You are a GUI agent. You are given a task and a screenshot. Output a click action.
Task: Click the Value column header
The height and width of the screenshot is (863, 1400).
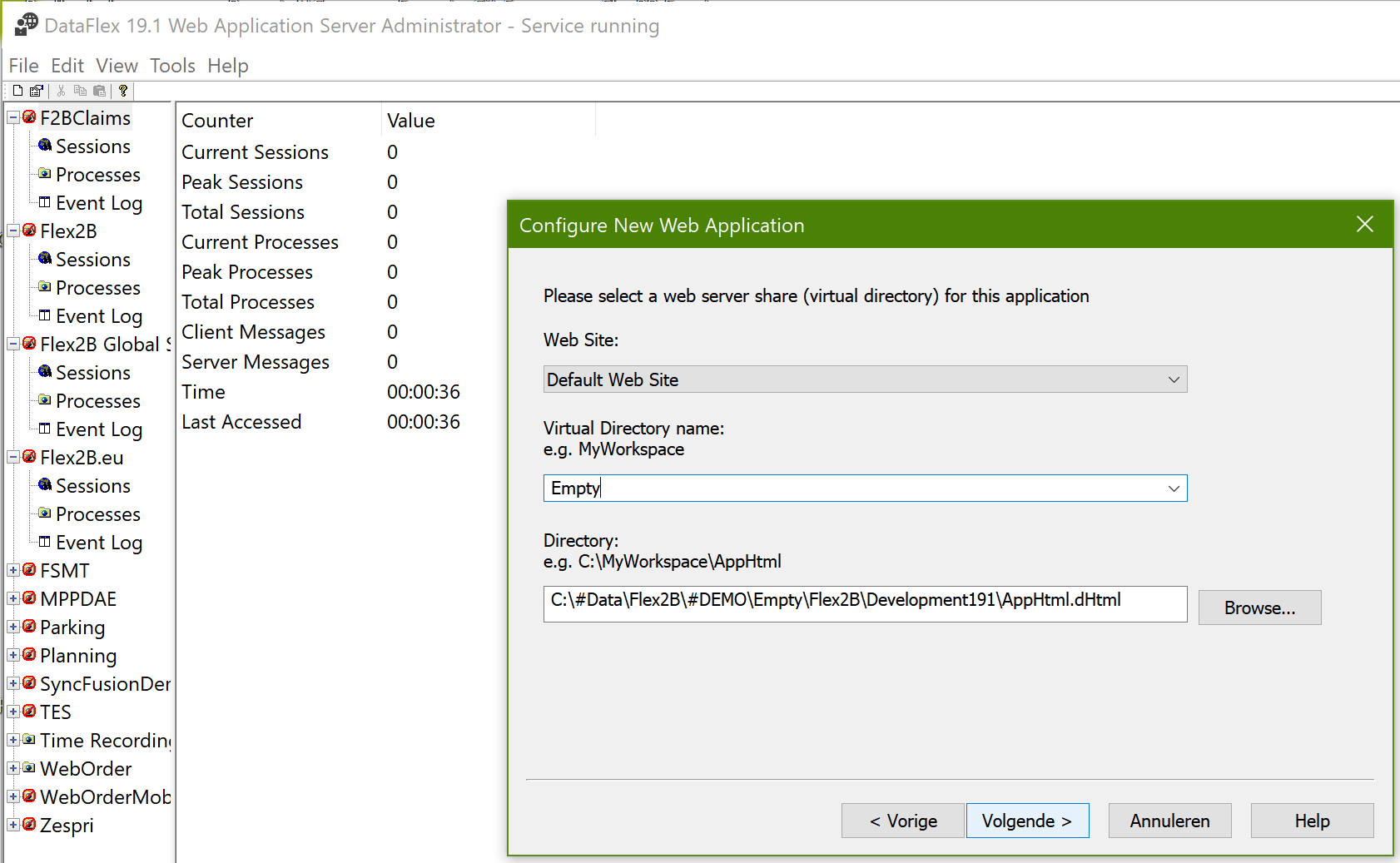pos(489,121)
